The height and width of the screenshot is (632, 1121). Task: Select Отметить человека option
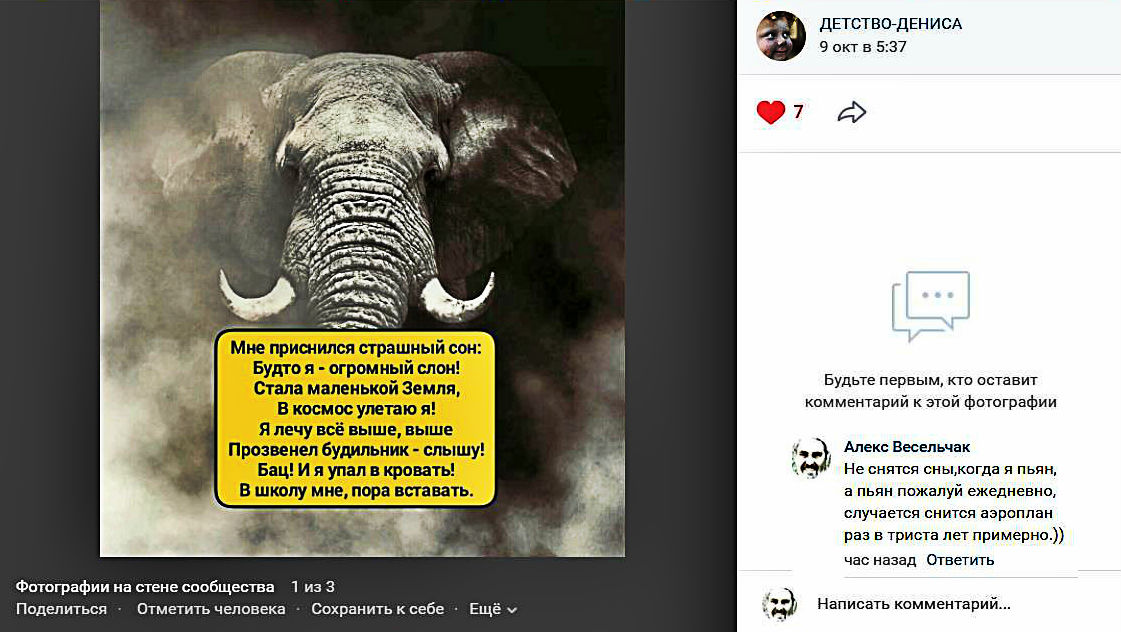[x=211, y=609]
